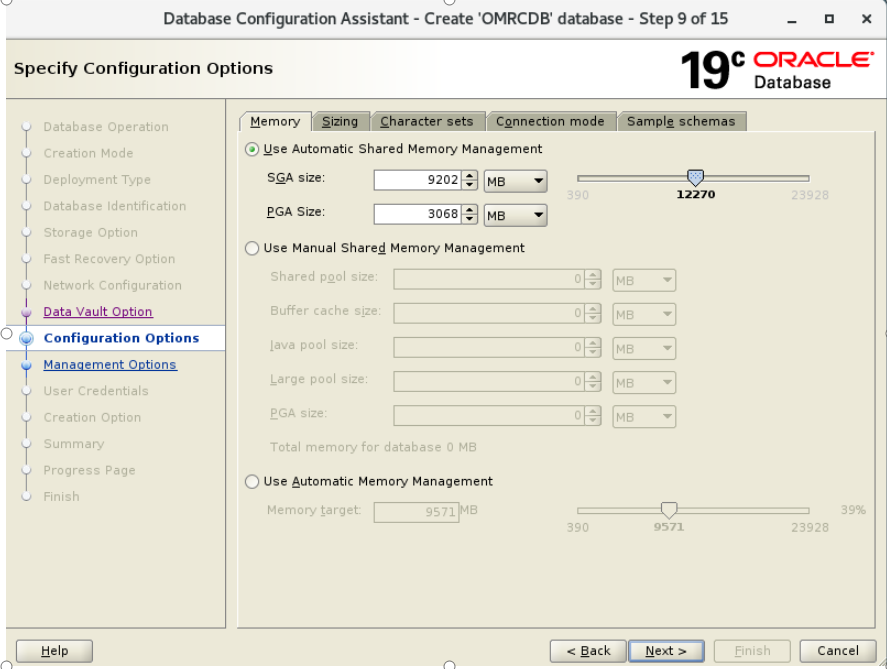This screenshot has width=887, height=669.
Task: Open the Management Options step
Action: (110, 364)
